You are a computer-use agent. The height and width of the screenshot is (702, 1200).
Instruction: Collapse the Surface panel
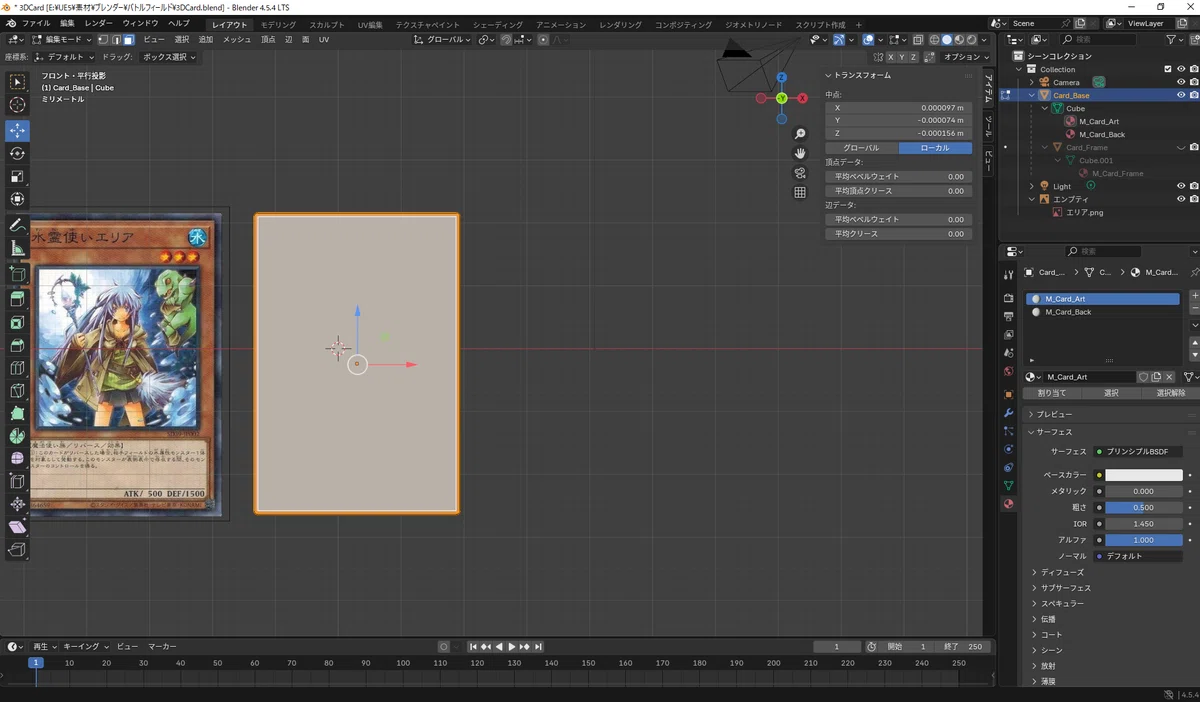[x=1054, y=432]
